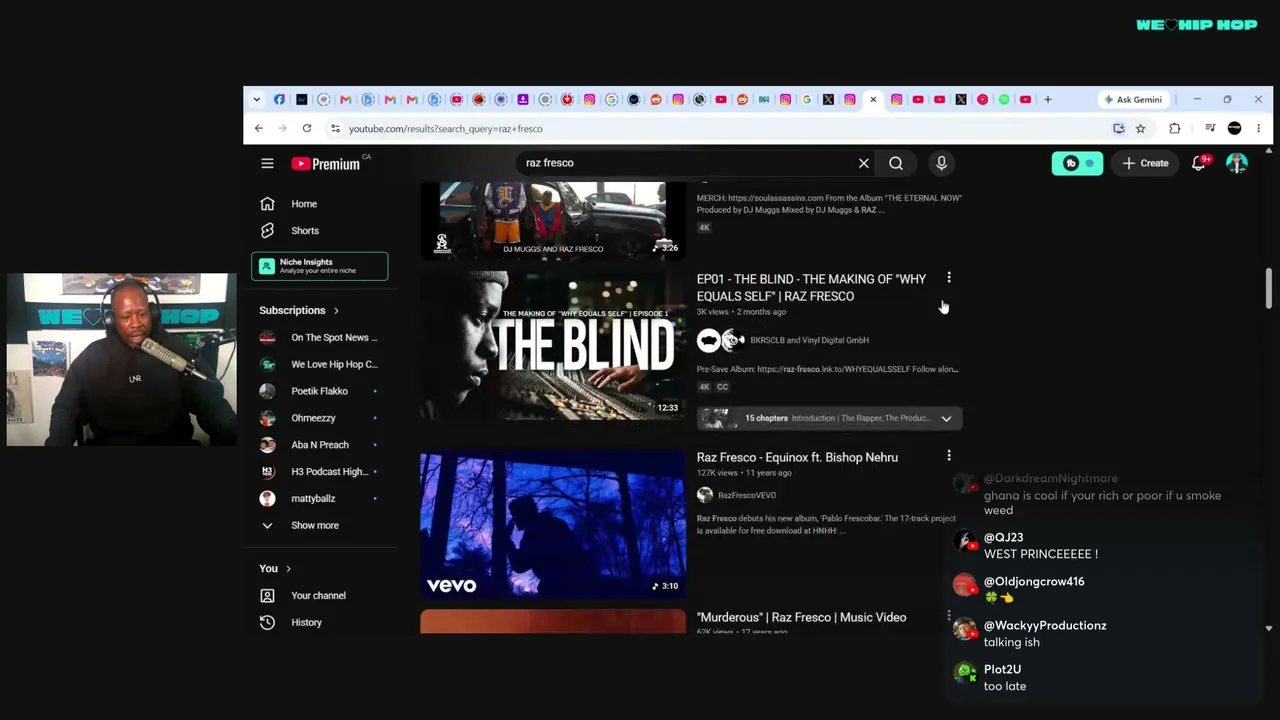Switch to the Facebook tab
Image resolution: width=1280 pixels, height=720 pixels.
pyautogui.click(x=279, y=100)
